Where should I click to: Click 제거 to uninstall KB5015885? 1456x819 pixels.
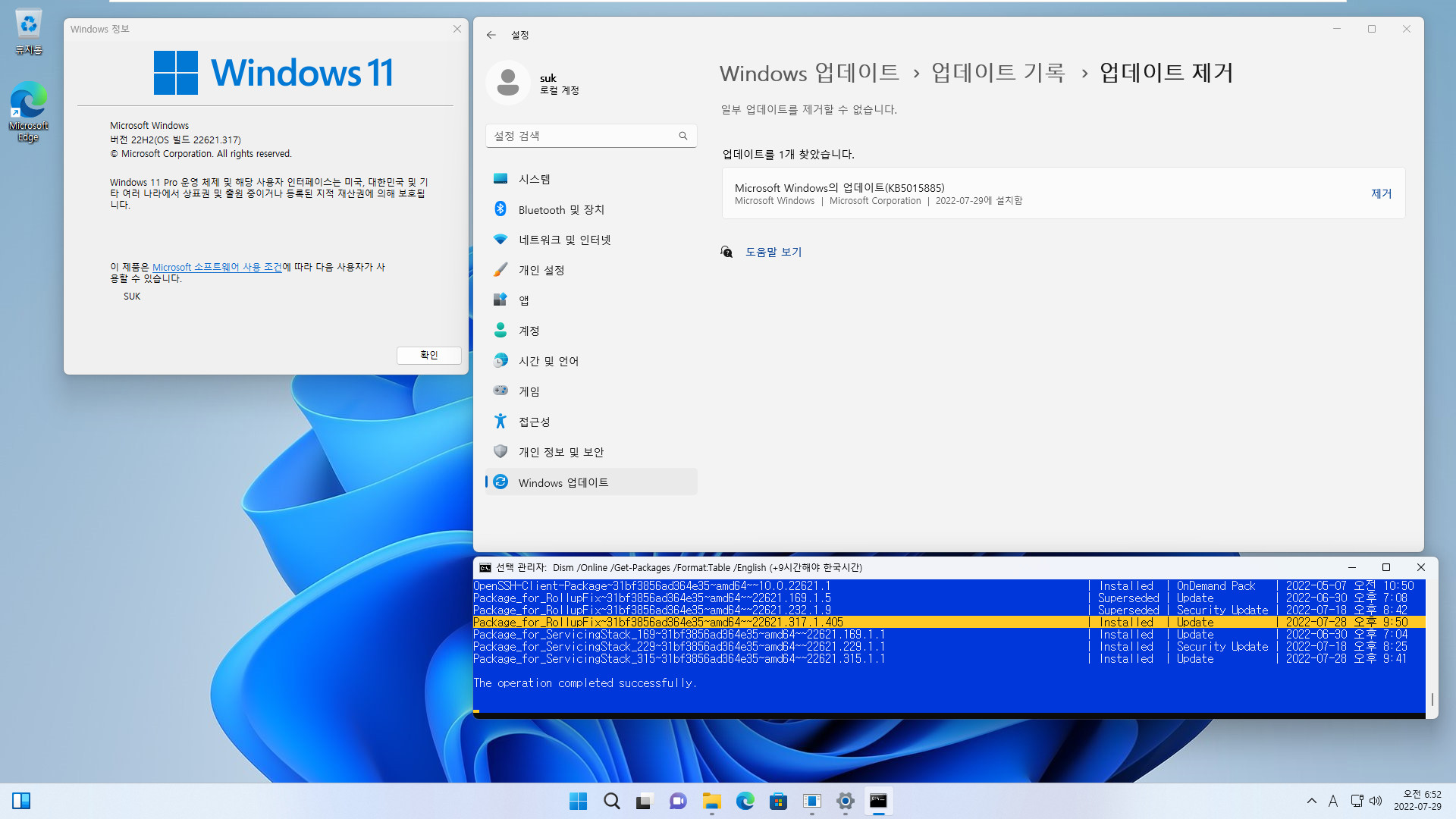coord(1381,193)
